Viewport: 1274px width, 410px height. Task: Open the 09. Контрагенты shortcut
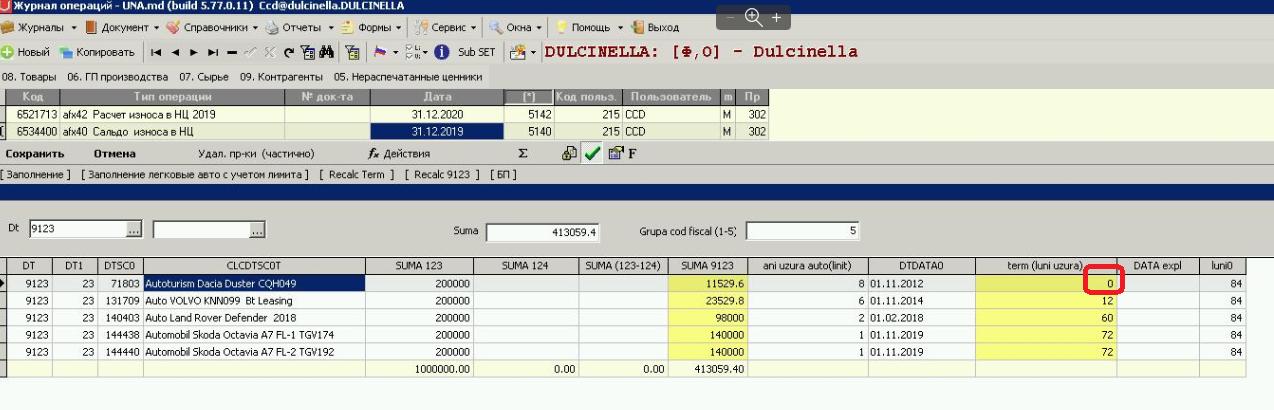point(281,77)
